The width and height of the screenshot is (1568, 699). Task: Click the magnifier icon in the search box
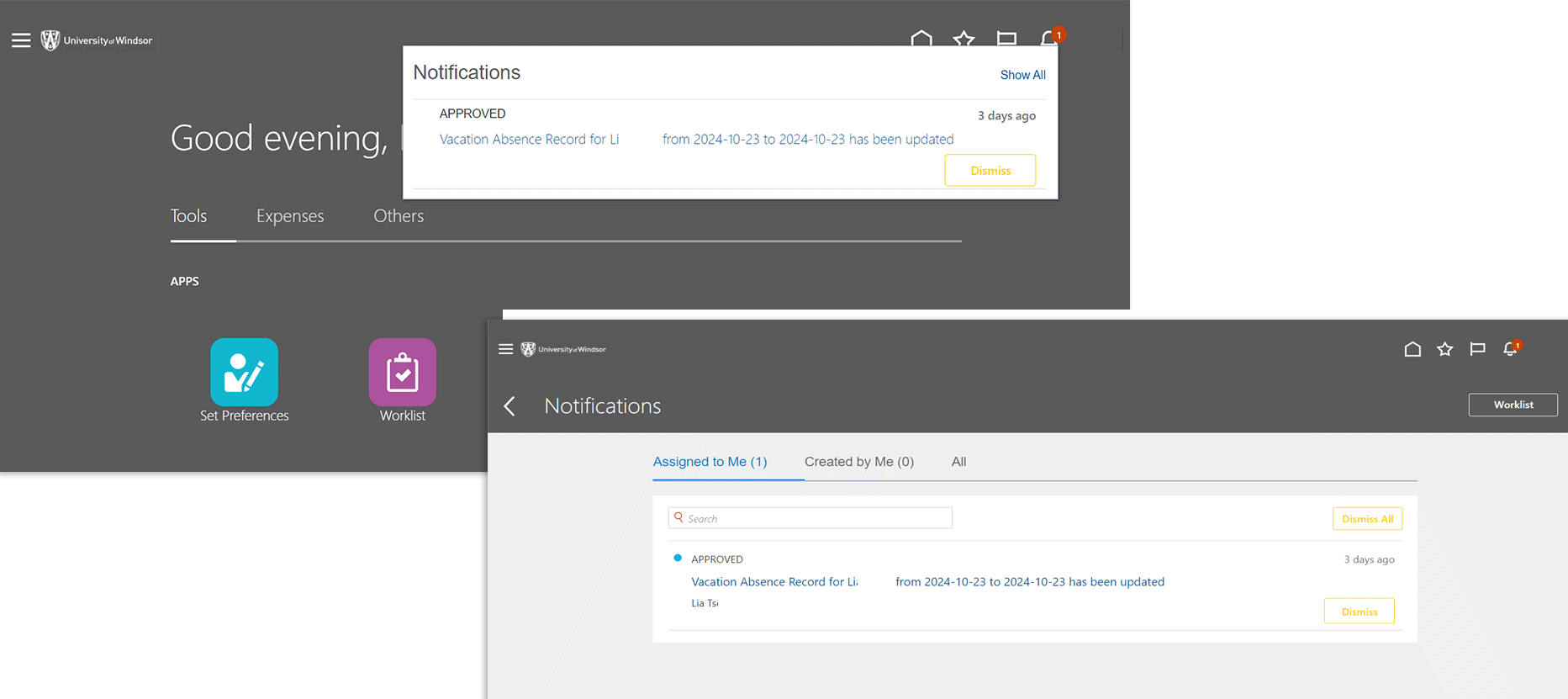click(678, 518)
